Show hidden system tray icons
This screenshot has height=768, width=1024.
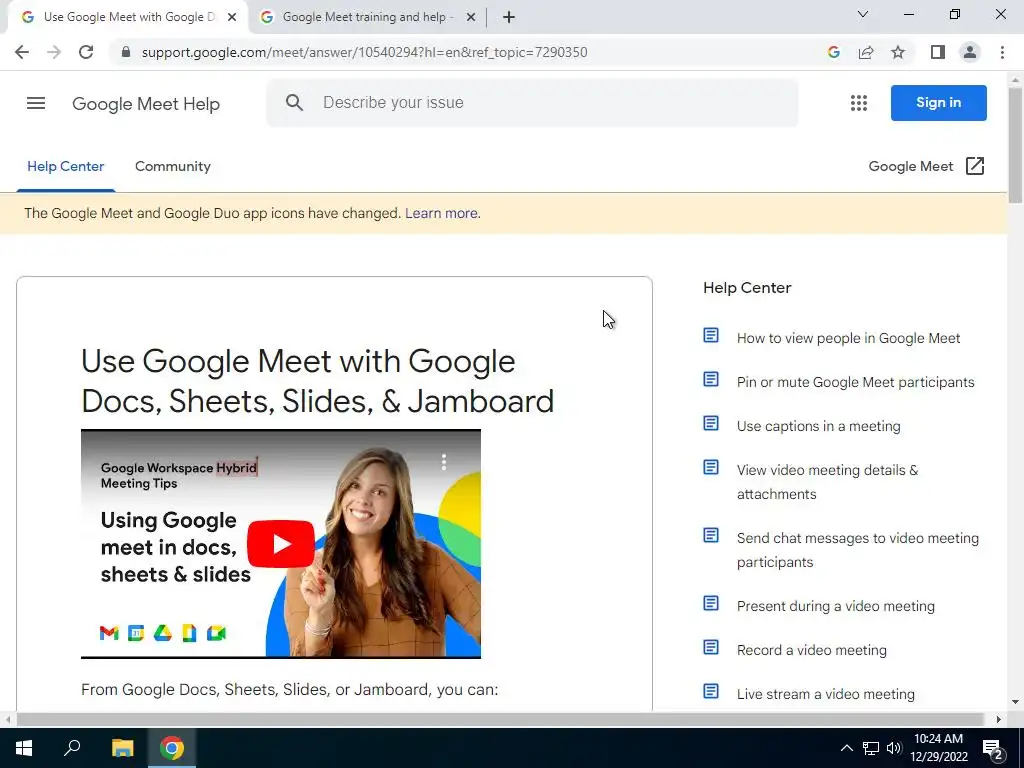tap(846, 748)
